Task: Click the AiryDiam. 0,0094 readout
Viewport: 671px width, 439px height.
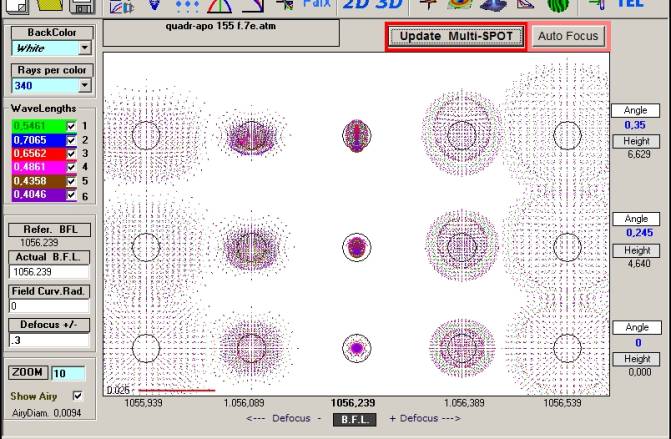Action: tap(47, 413)
